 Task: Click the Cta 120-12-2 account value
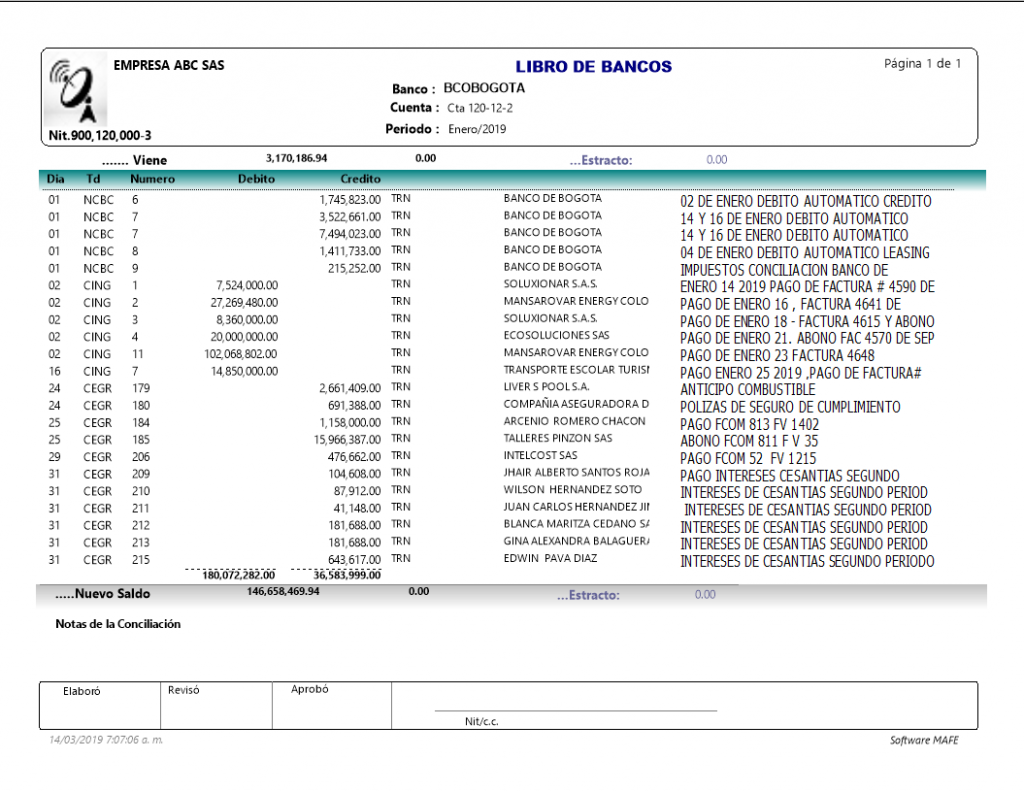pos(480,108)
